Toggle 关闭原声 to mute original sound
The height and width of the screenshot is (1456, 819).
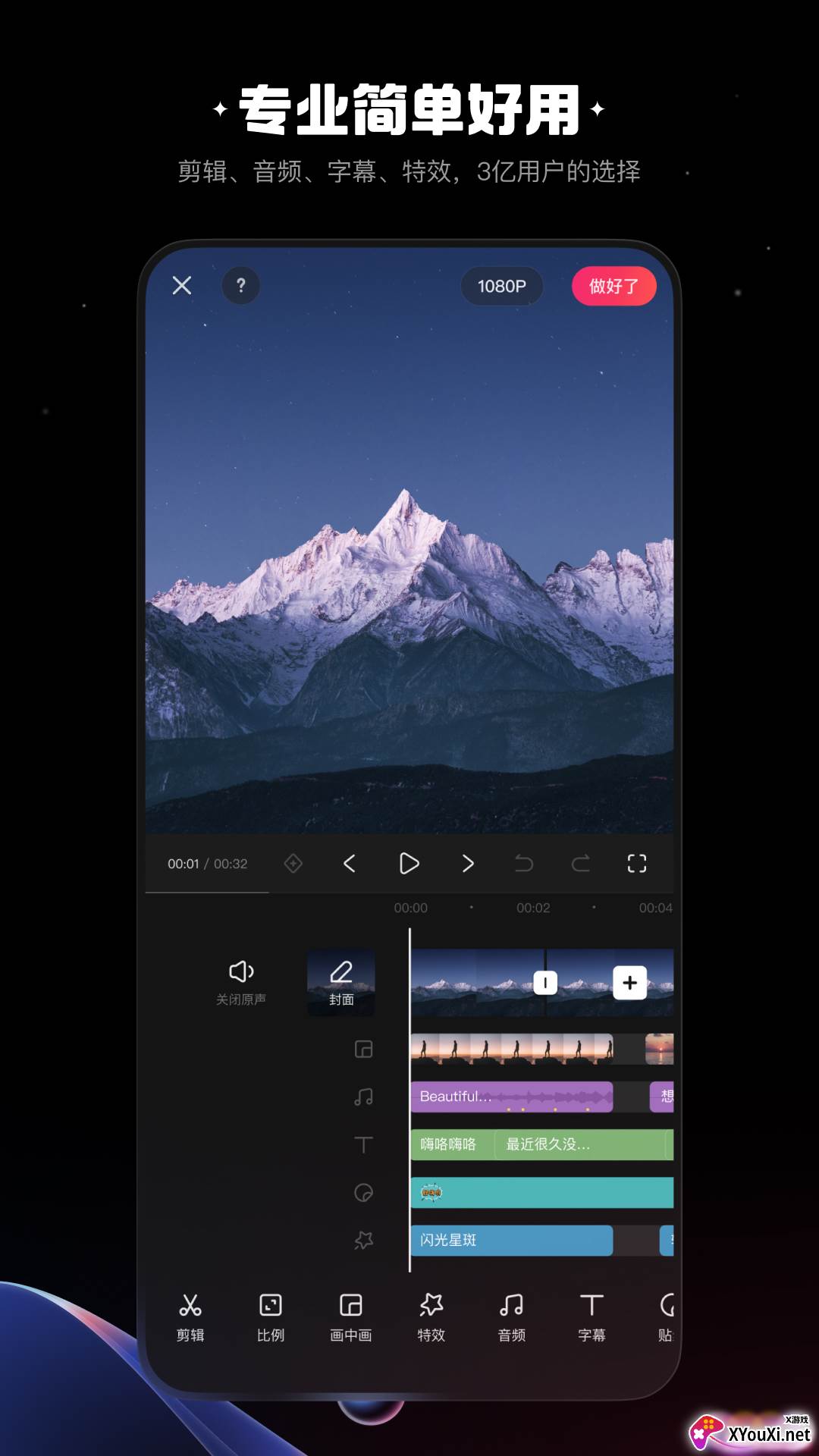coord(241,982)
